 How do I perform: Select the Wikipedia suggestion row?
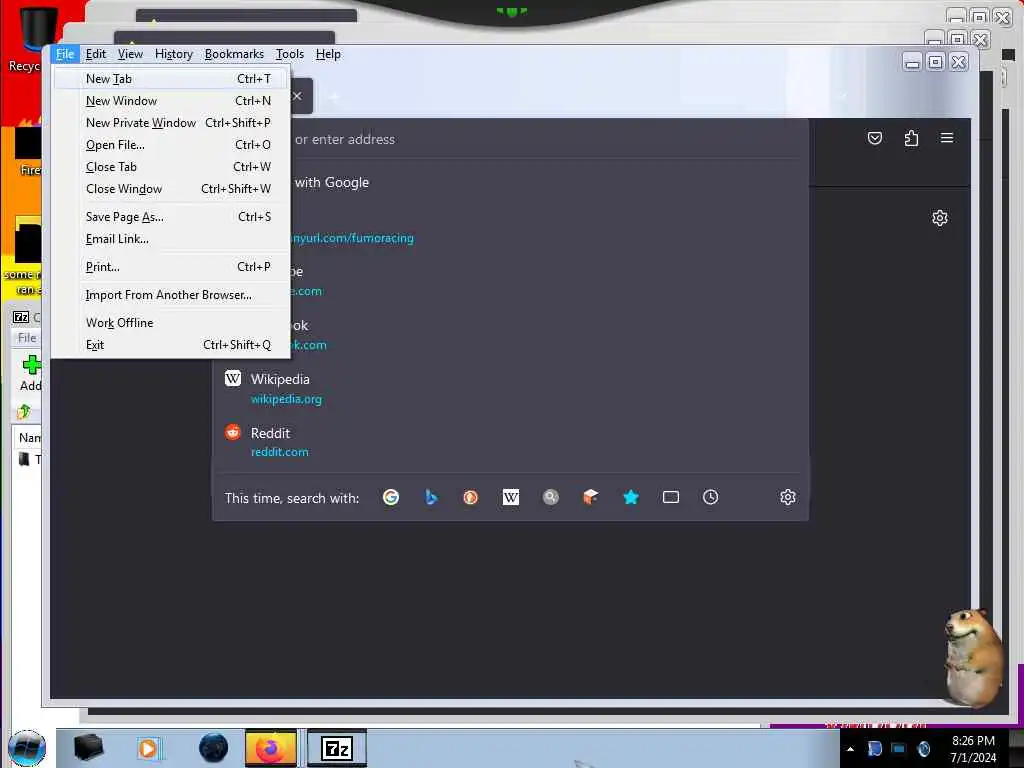pos(511,389)
